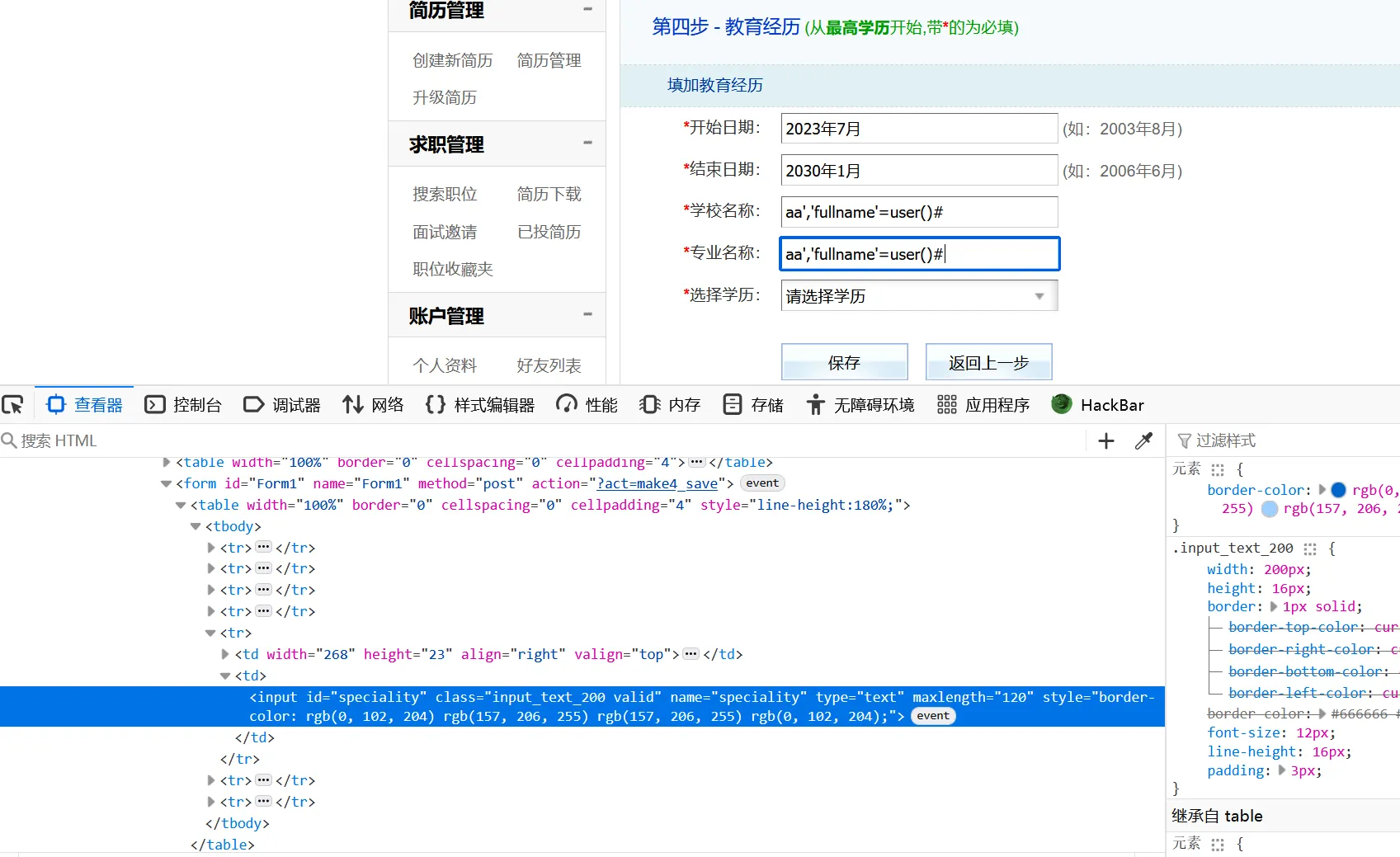Collapse the tbody tree node
The width and height of the screenshot is (1400, 857).
coord(196,526)
